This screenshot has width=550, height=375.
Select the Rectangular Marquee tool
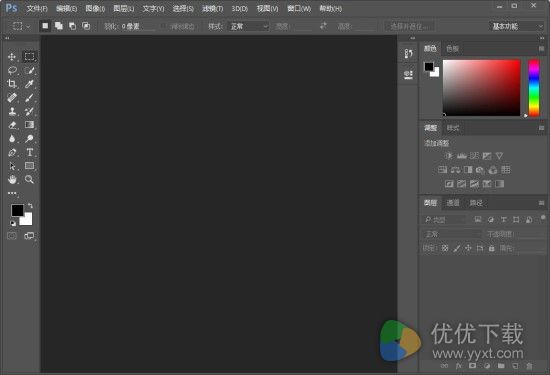[x=29, y=56]
